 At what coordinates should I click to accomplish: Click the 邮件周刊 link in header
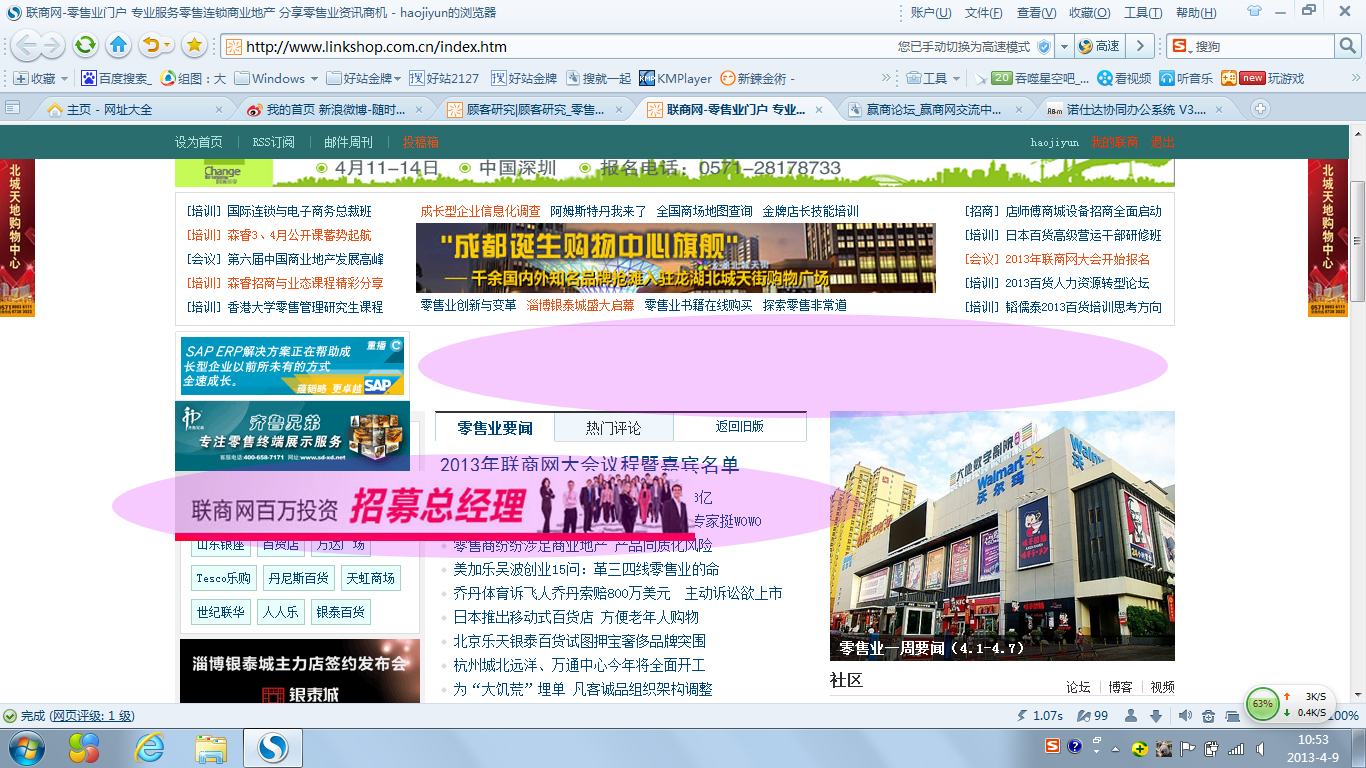click(348, 142)
